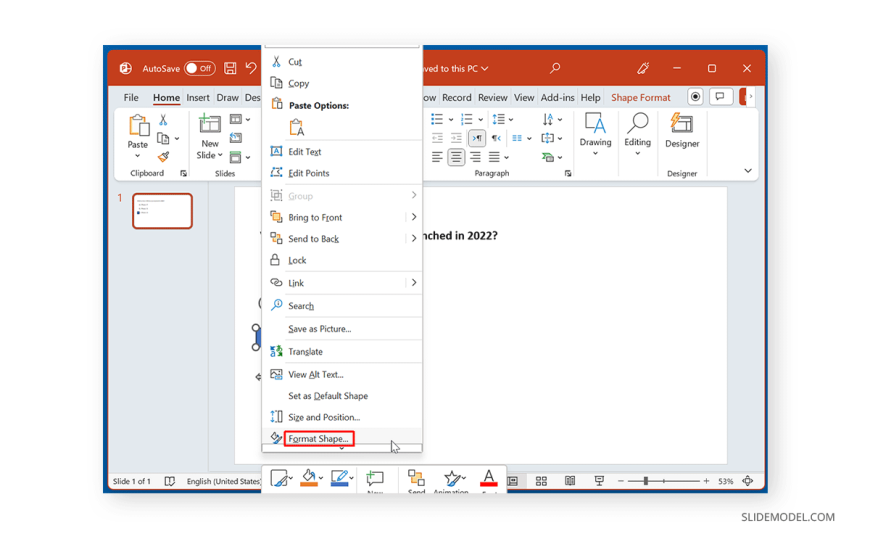The width and height of the screenshot is (870, 539).
Task: Click Save as Picture option
Action: (x=319, y=329)
